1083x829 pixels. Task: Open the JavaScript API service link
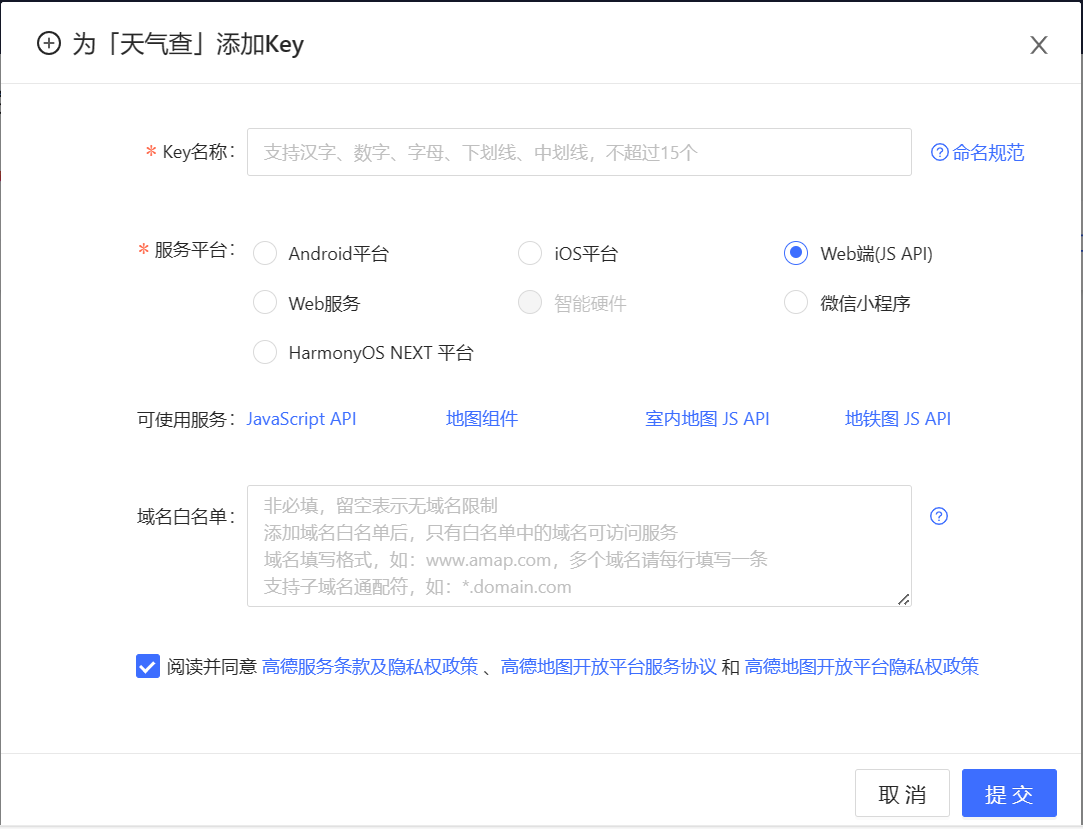(301, 418)
